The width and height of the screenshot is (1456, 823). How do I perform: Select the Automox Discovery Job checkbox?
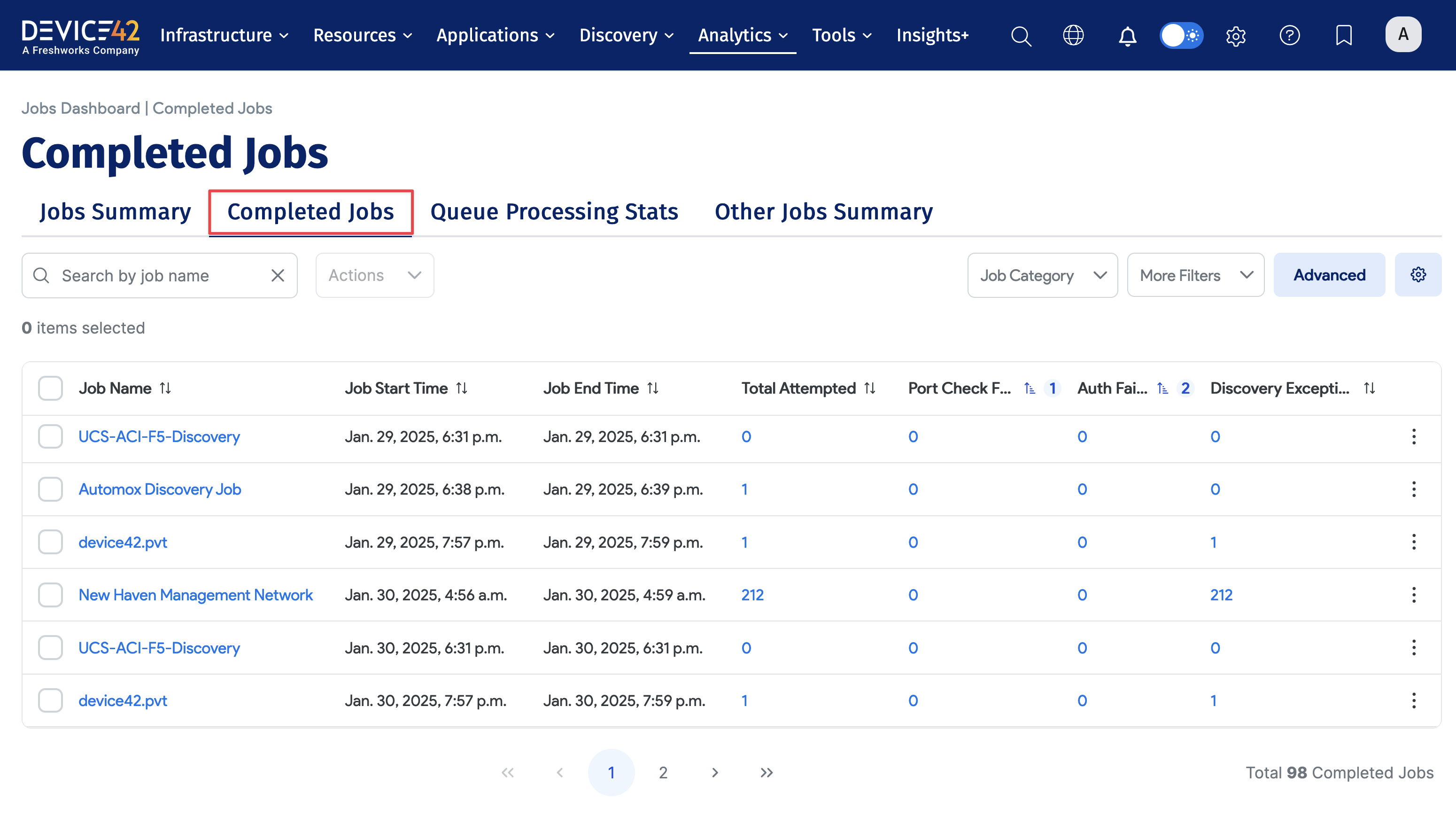tap(50, 489)
